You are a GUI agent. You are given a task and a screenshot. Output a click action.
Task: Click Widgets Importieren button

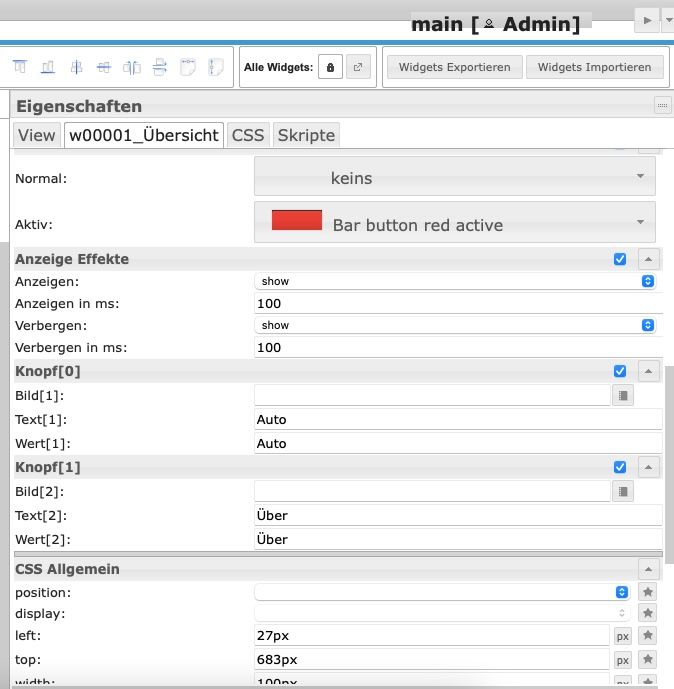(x=594, y=67)
